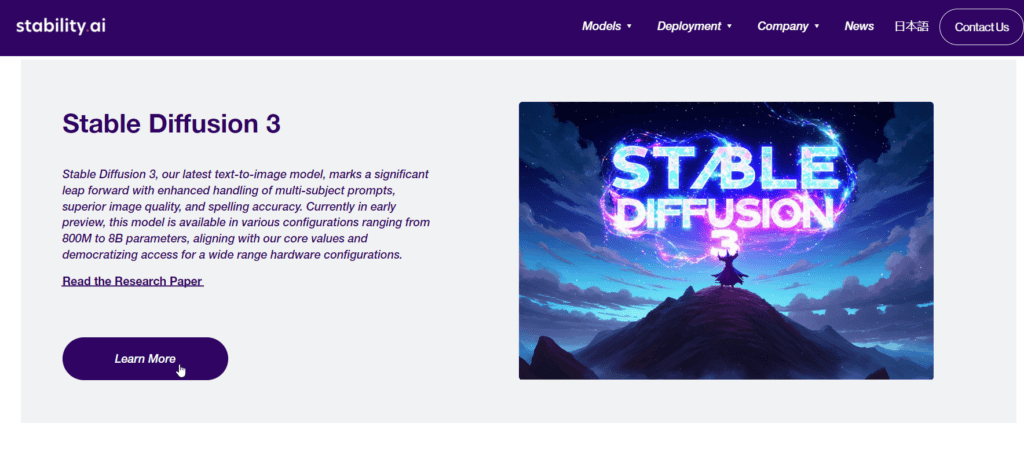
Task: Click the Learn More button
Action: [x=145, y=358]
